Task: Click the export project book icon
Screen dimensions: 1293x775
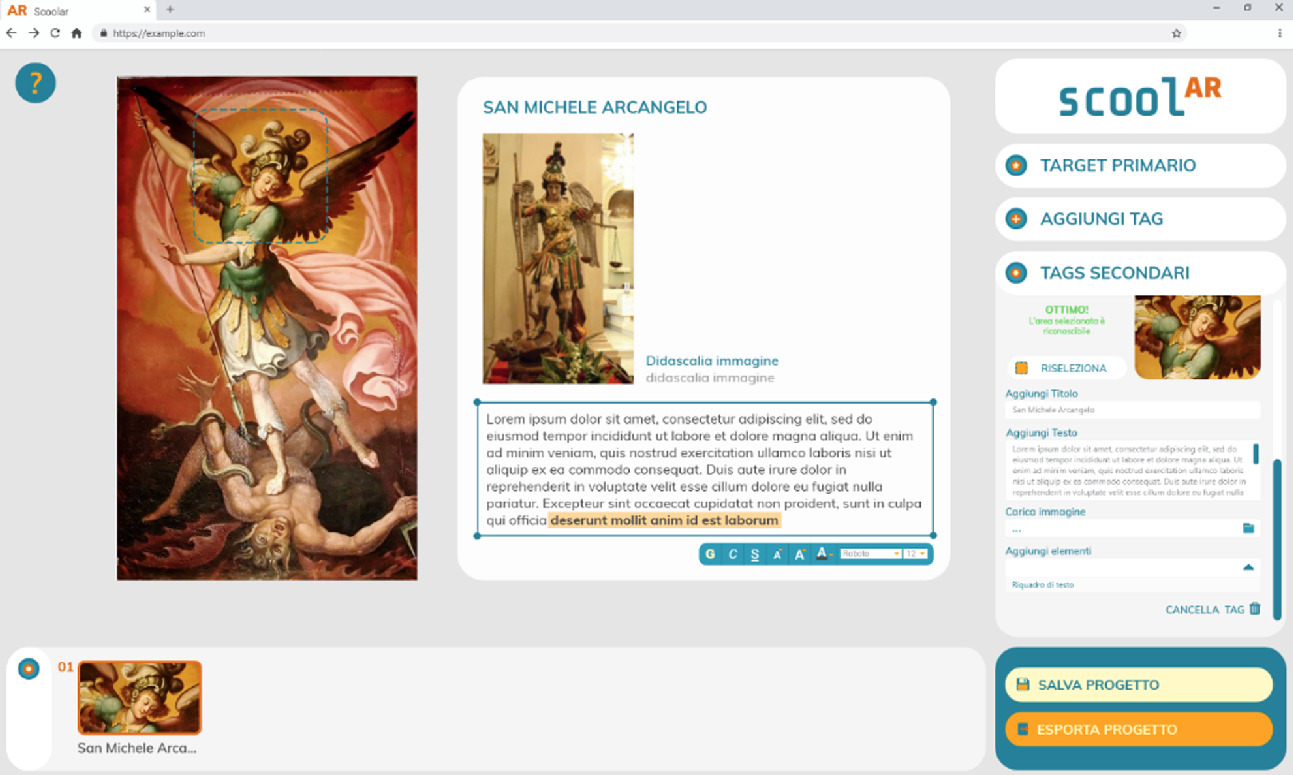Action: tap(1022, 730)
